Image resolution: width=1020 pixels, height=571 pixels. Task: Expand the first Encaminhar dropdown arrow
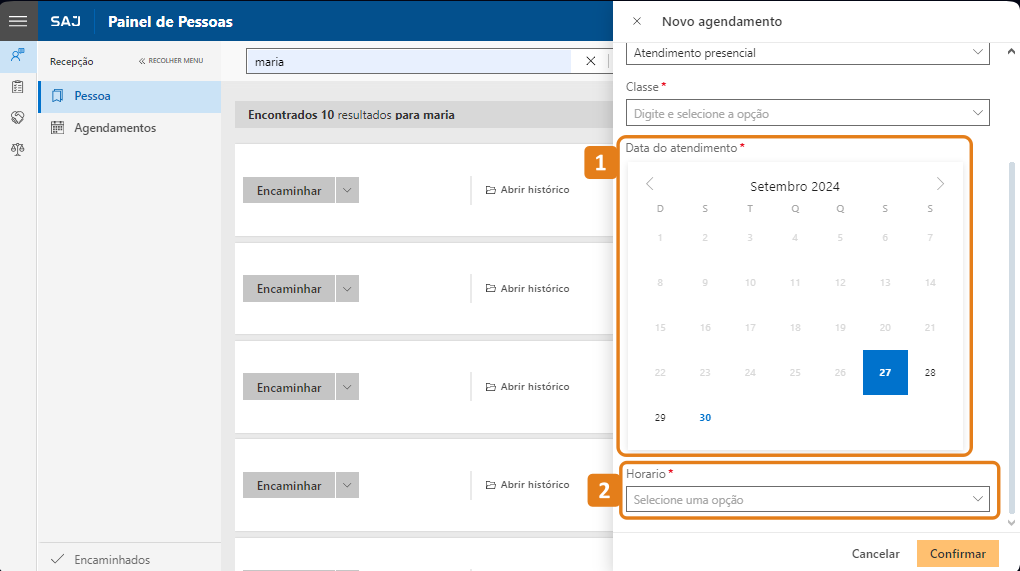[x=347, y=191]
